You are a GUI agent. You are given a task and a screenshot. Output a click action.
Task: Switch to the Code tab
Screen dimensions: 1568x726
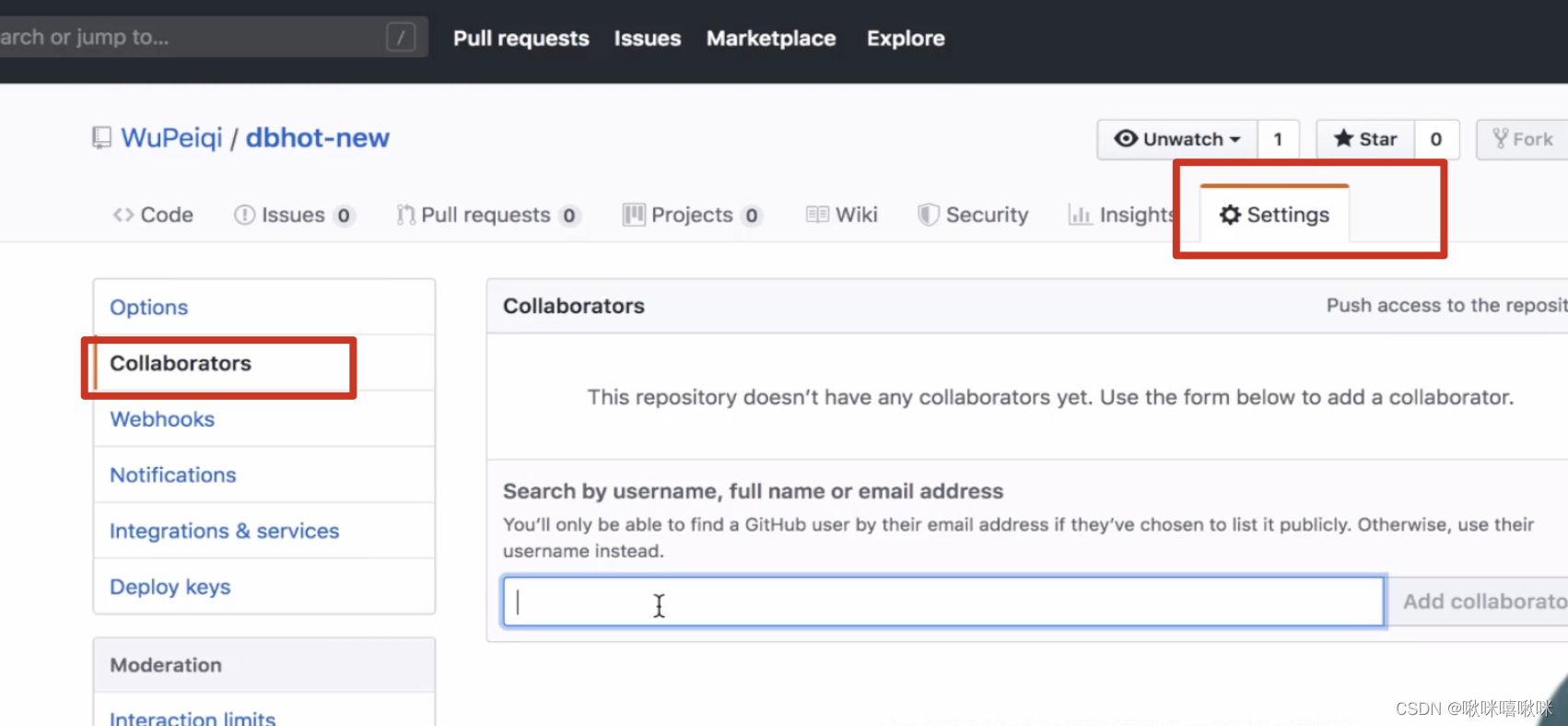[x=153, y=215]
